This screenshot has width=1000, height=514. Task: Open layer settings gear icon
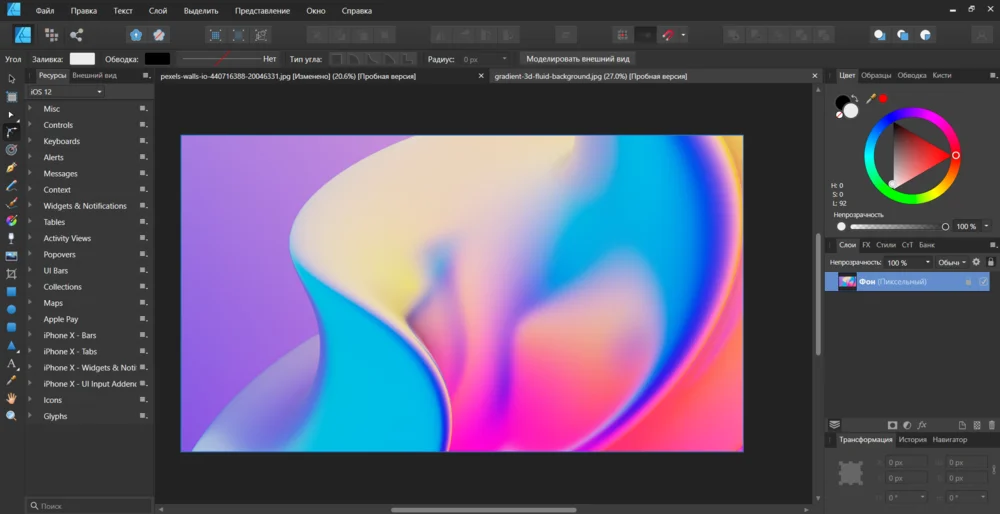click(x=976, y=262)
